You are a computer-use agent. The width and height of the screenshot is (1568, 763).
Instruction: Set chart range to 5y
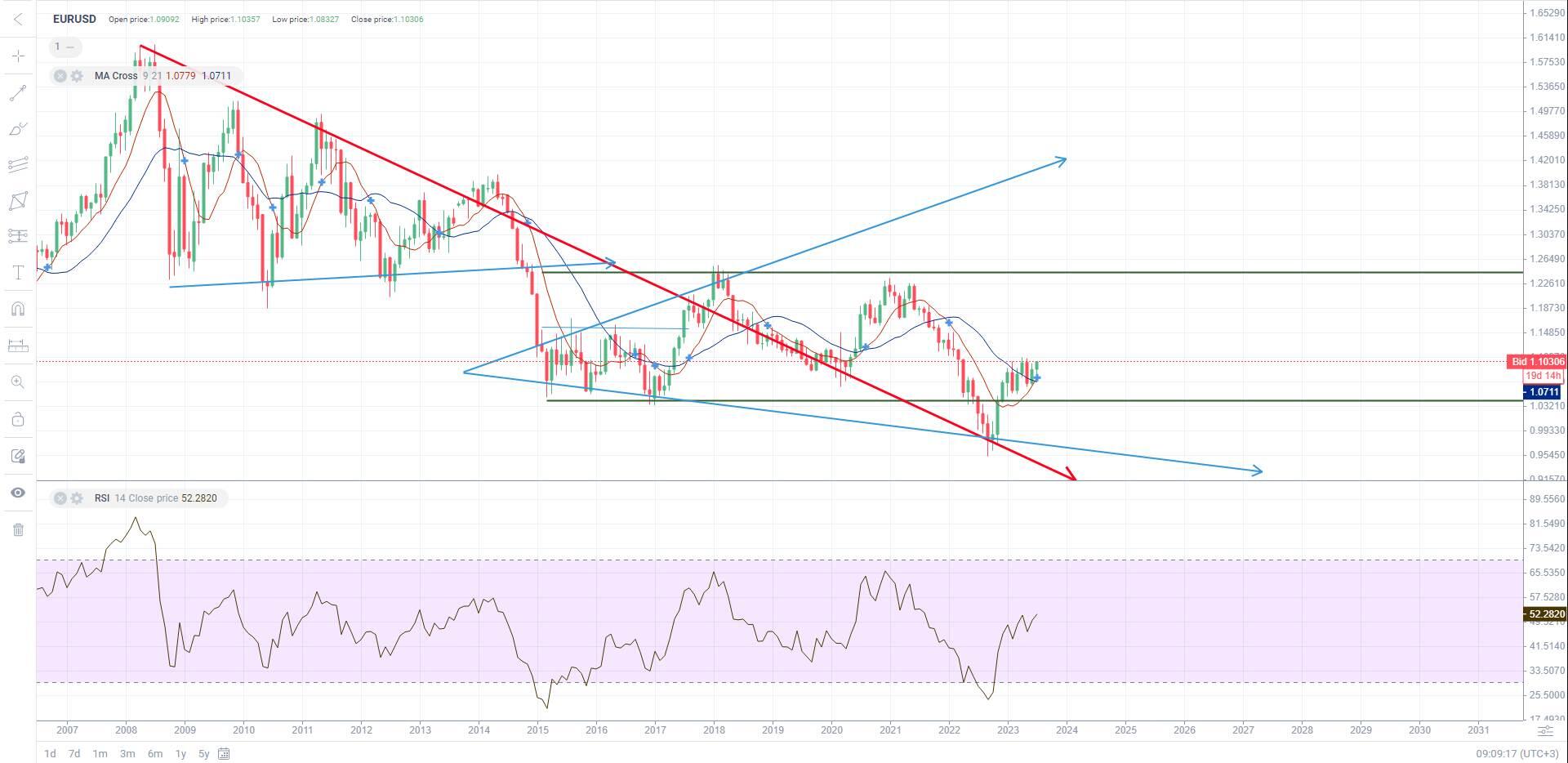pyautogui.click(x=203, y=753)
